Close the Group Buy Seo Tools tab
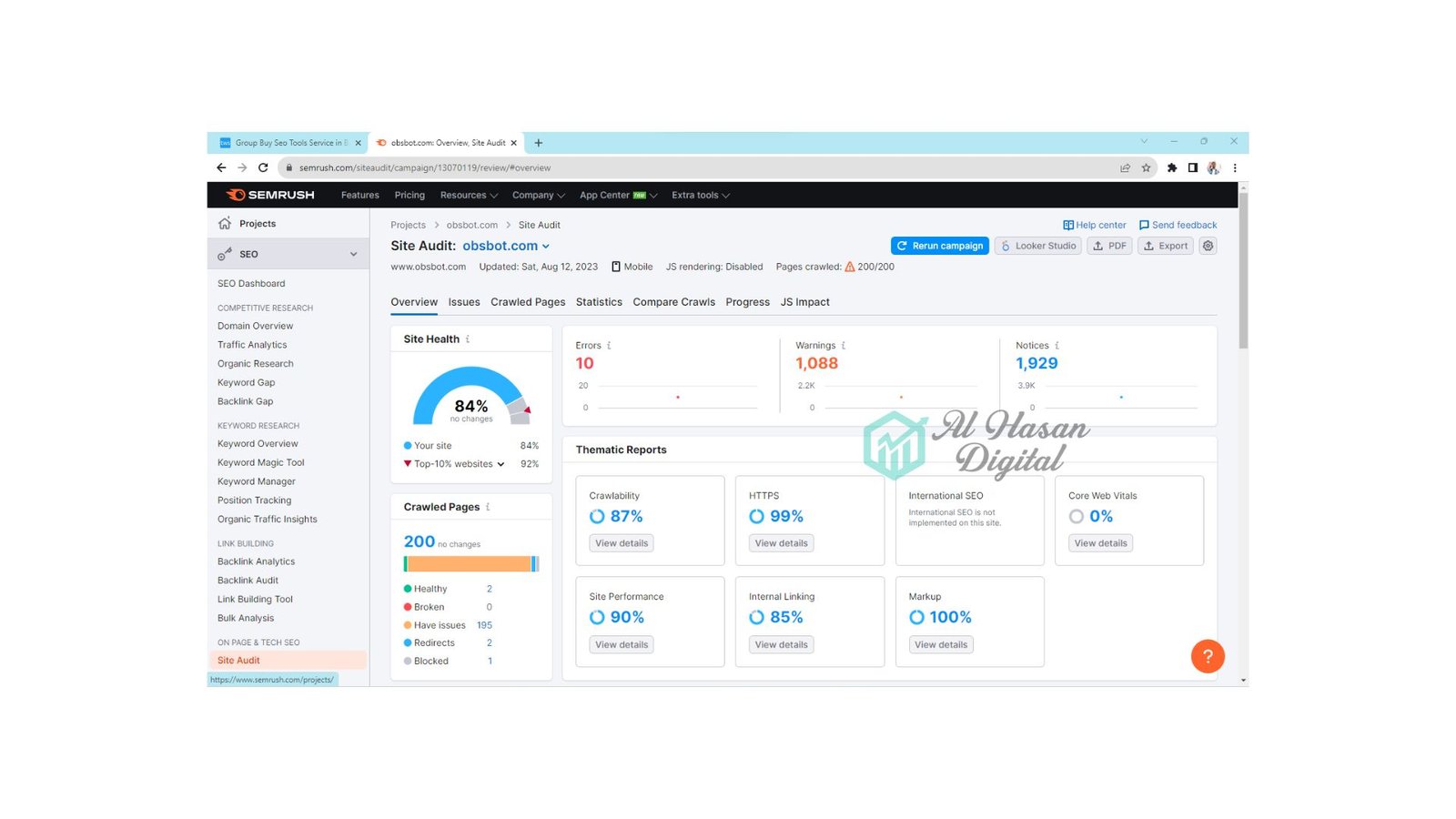Image resolution: width=1456 pixels, height=819 pixels. point(358,143)
